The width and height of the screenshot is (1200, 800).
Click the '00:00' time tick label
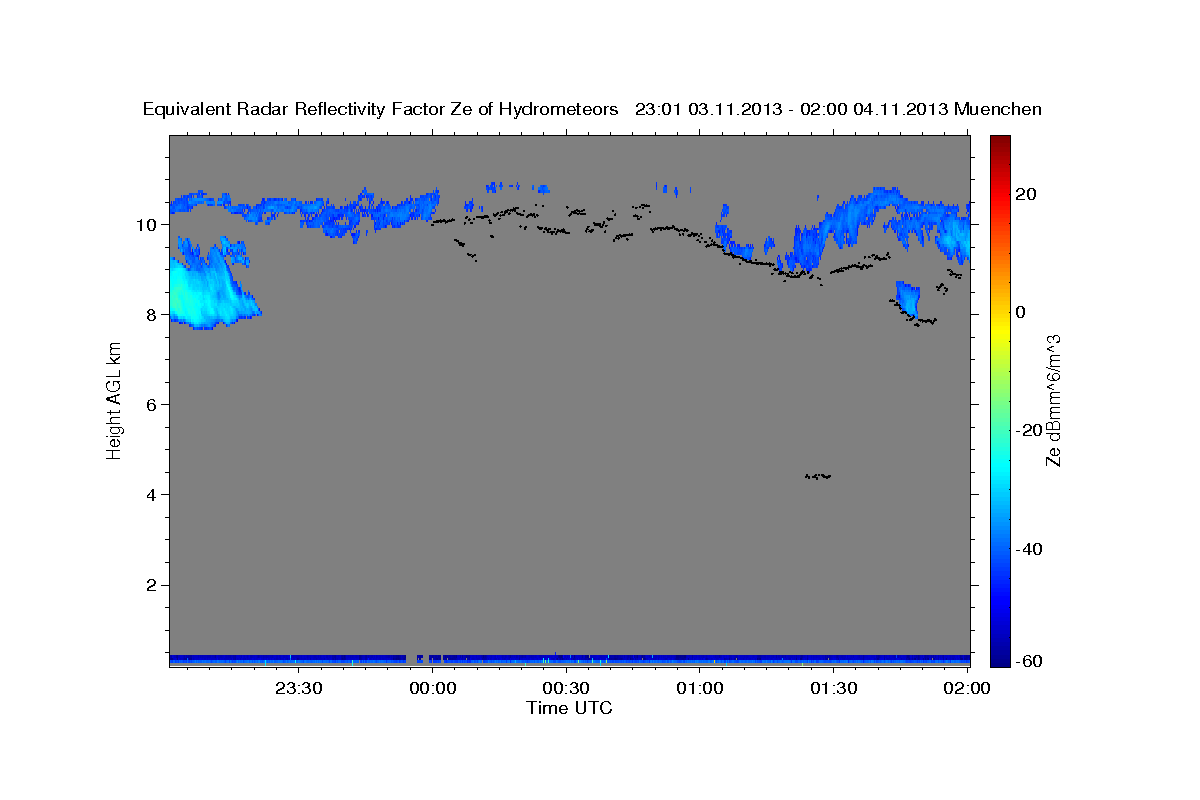click(x=433, y=689)
